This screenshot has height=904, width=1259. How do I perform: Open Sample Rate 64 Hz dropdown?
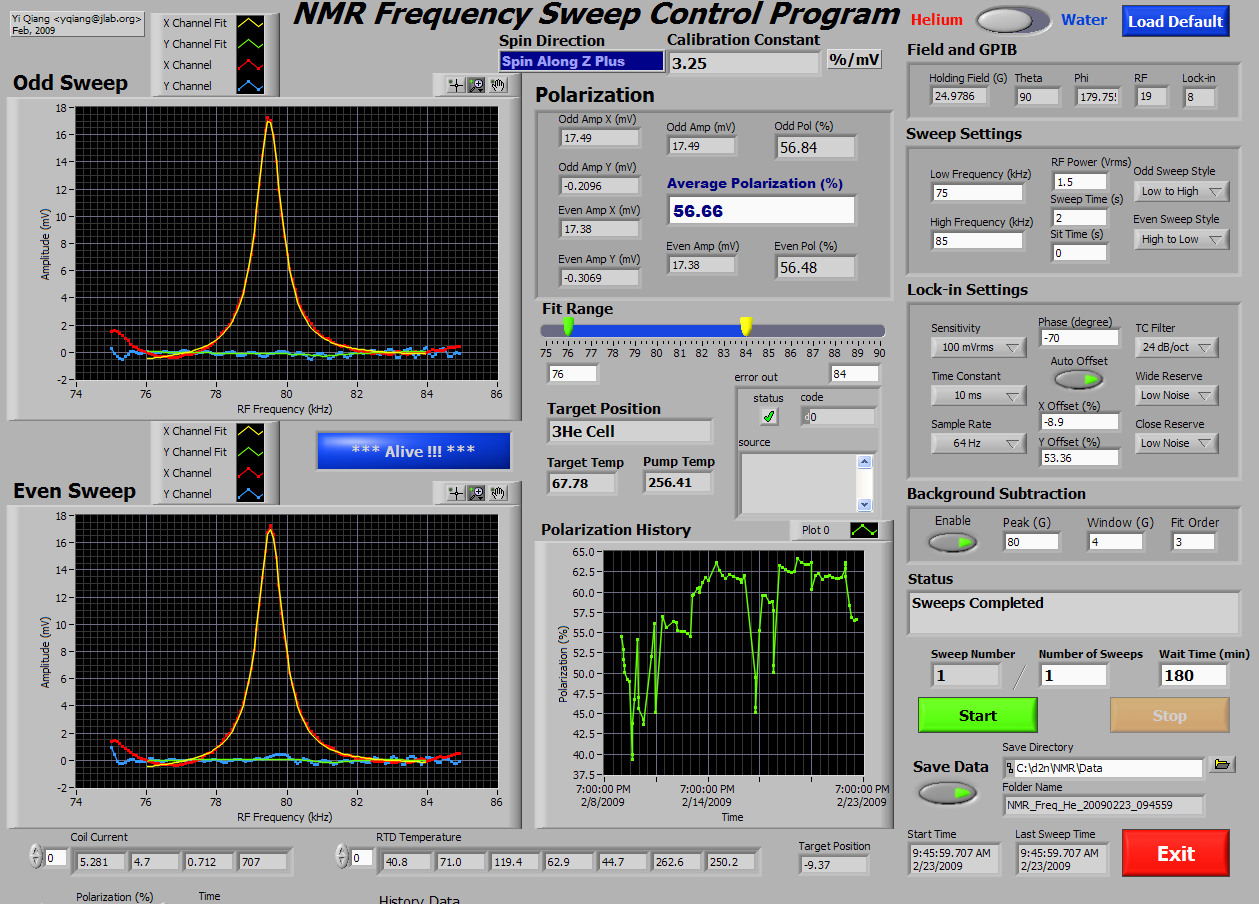(979, 443)
